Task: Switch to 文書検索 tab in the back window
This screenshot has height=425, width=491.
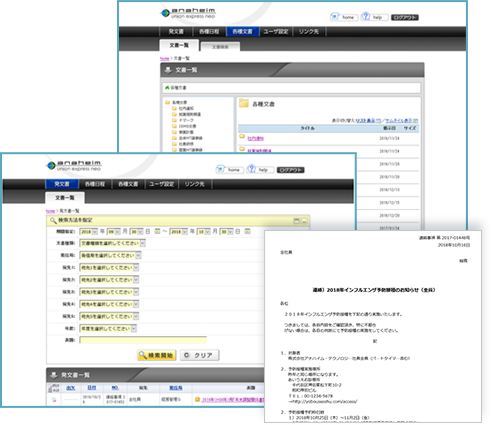Action: click(x=220, y=47)
